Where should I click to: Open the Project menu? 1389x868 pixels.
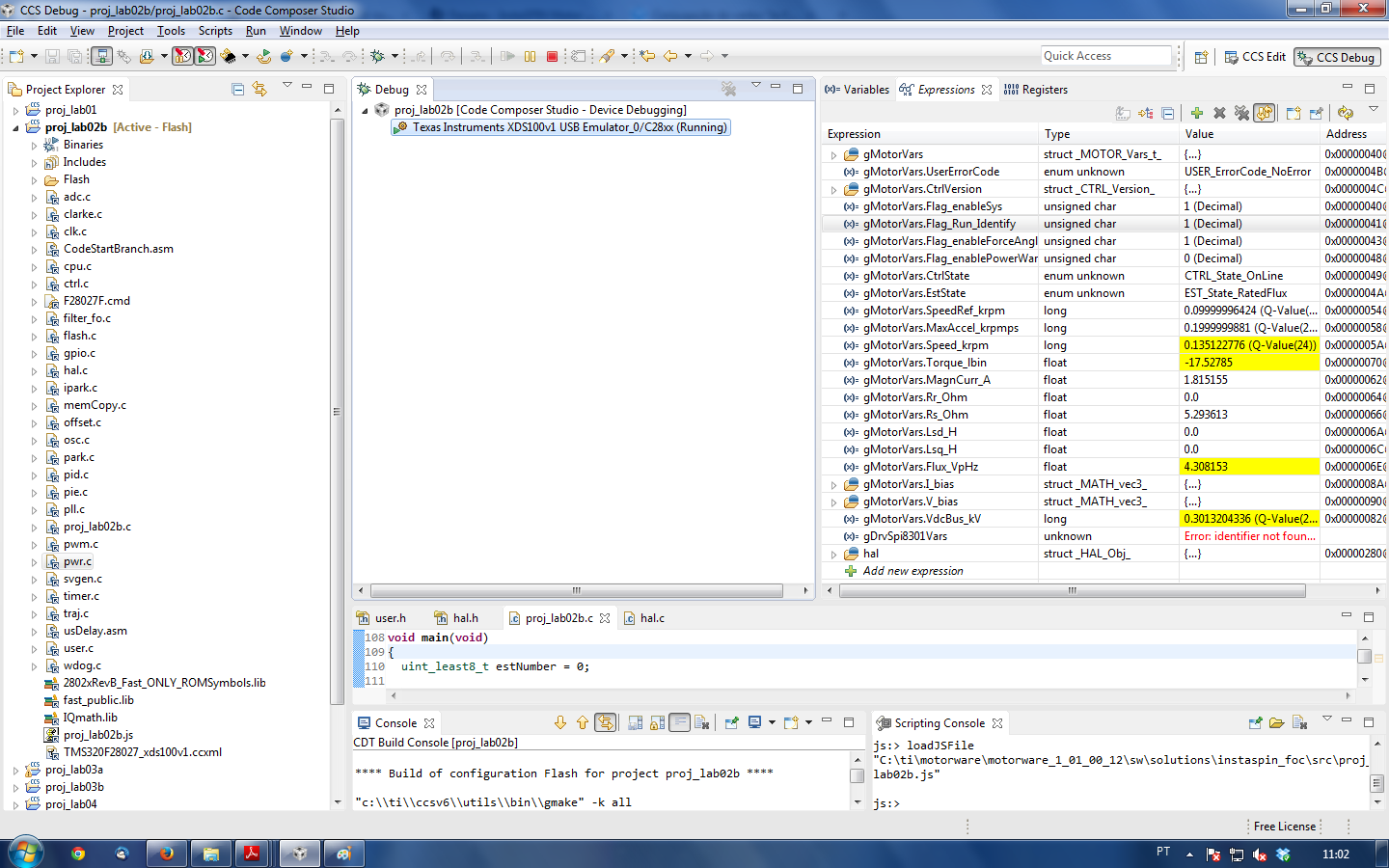pos(125,31)
